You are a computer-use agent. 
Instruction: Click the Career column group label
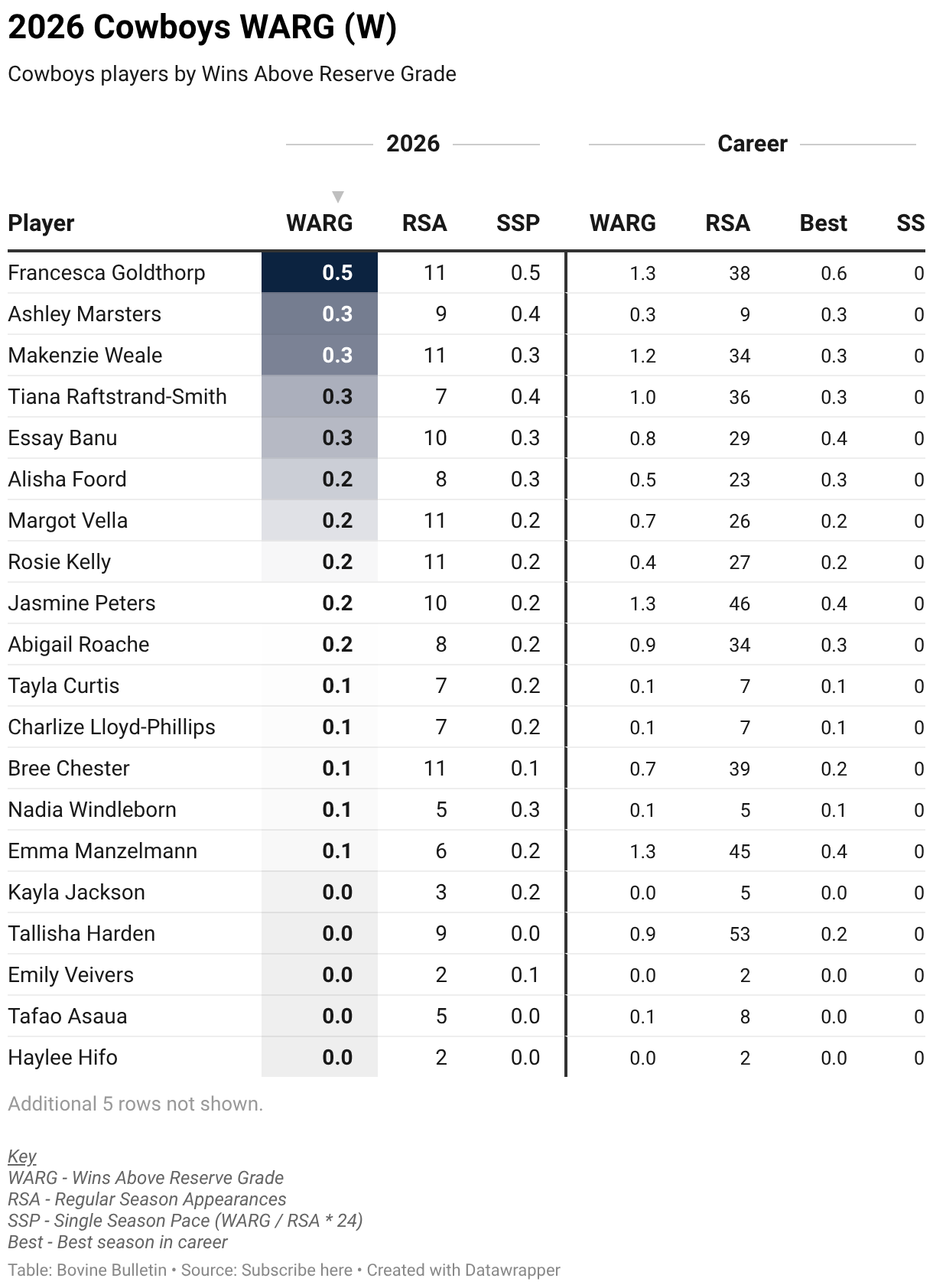pyautogui.click(x=753, y=144)
